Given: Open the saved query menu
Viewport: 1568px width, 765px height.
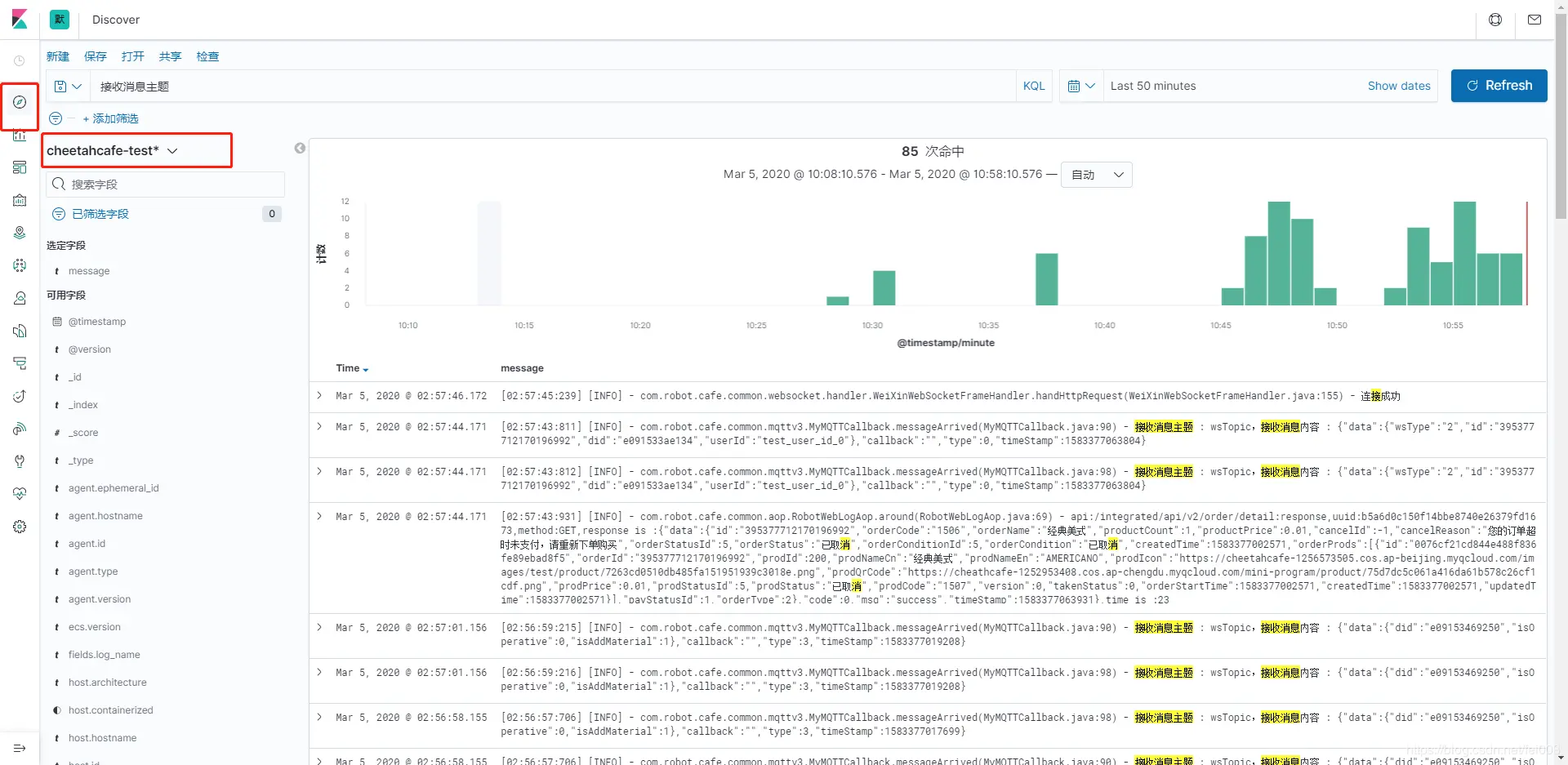Looking at the screenshot, I should [x=68, y=86].
